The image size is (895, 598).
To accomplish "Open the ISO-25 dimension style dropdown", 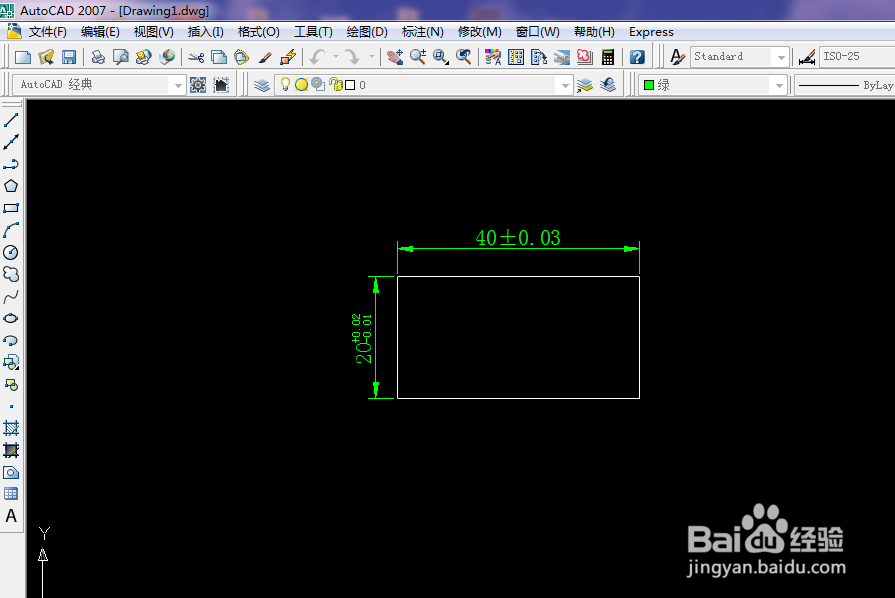I will point(857,56).
